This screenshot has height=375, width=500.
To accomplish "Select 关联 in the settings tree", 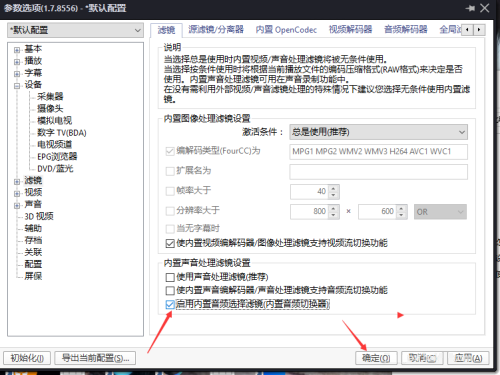I will [x=33, y=252].
